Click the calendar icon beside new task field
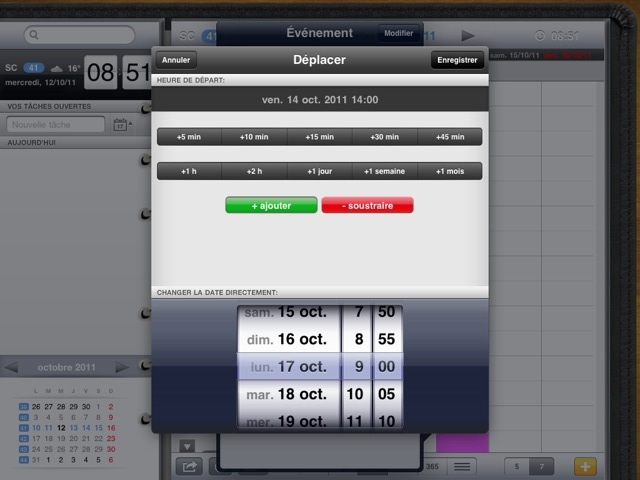The height and width of the screenshot is (480, 640). 120,125
